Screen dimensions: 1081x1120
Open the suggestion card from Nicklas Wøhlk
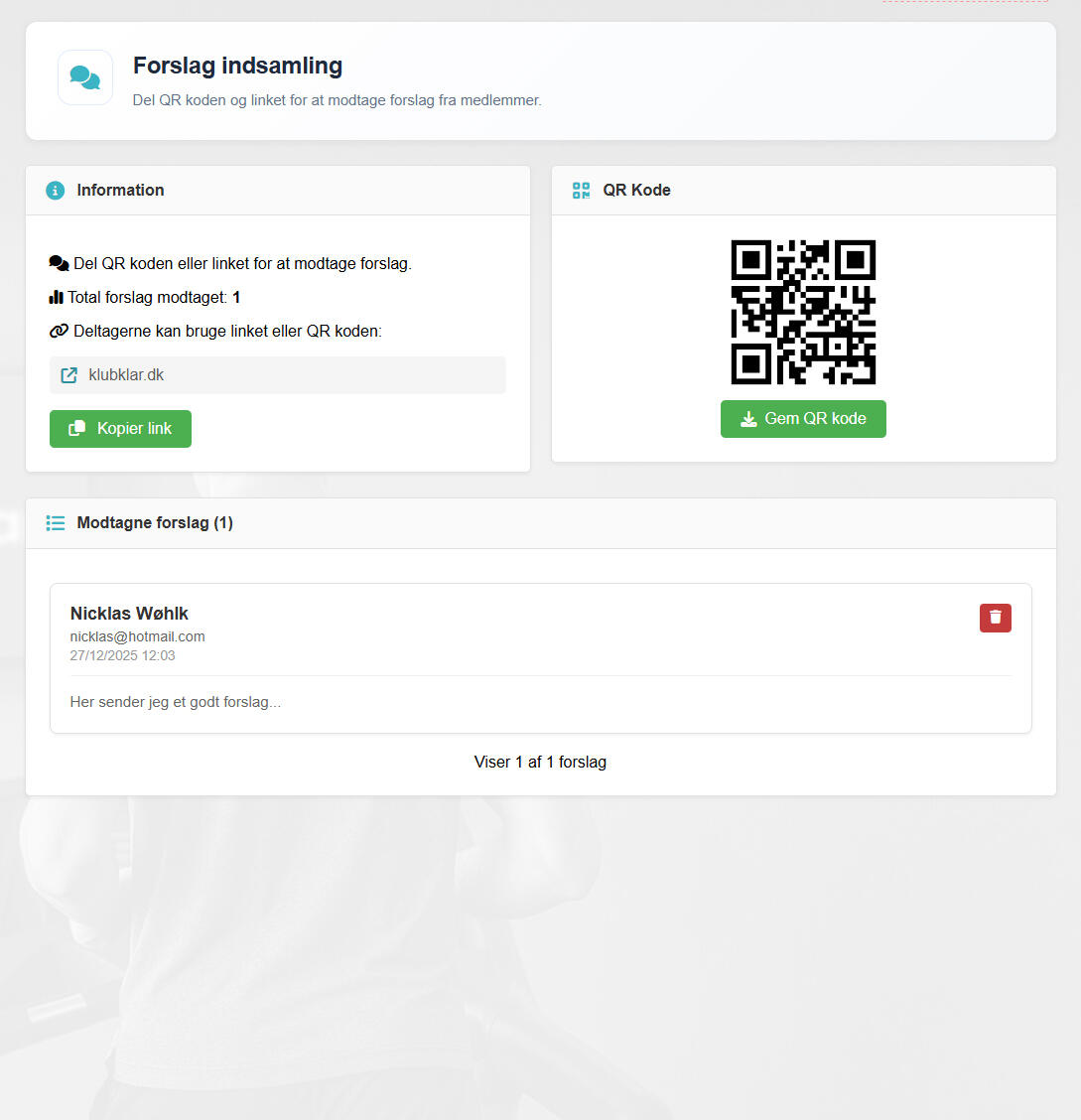pyautogui.click(x=540, y=658)
